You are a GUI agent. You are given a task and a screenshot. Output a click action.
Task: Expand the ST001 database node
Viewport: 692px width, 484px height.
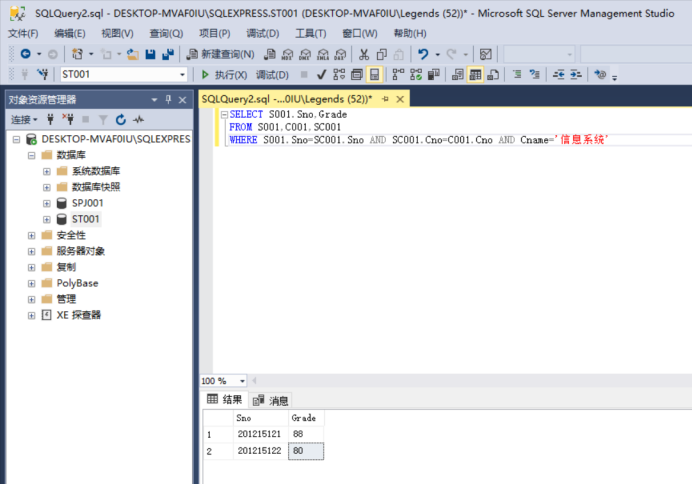pos(47,219)
